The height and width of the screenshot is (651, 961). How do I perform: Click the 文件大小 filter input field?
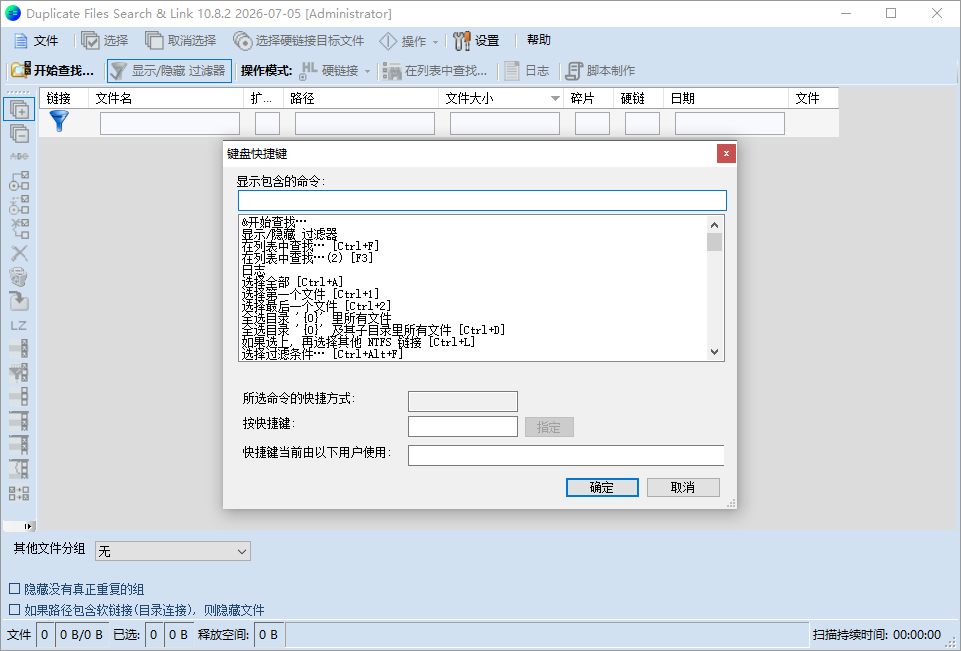click(x=505, y=123)
